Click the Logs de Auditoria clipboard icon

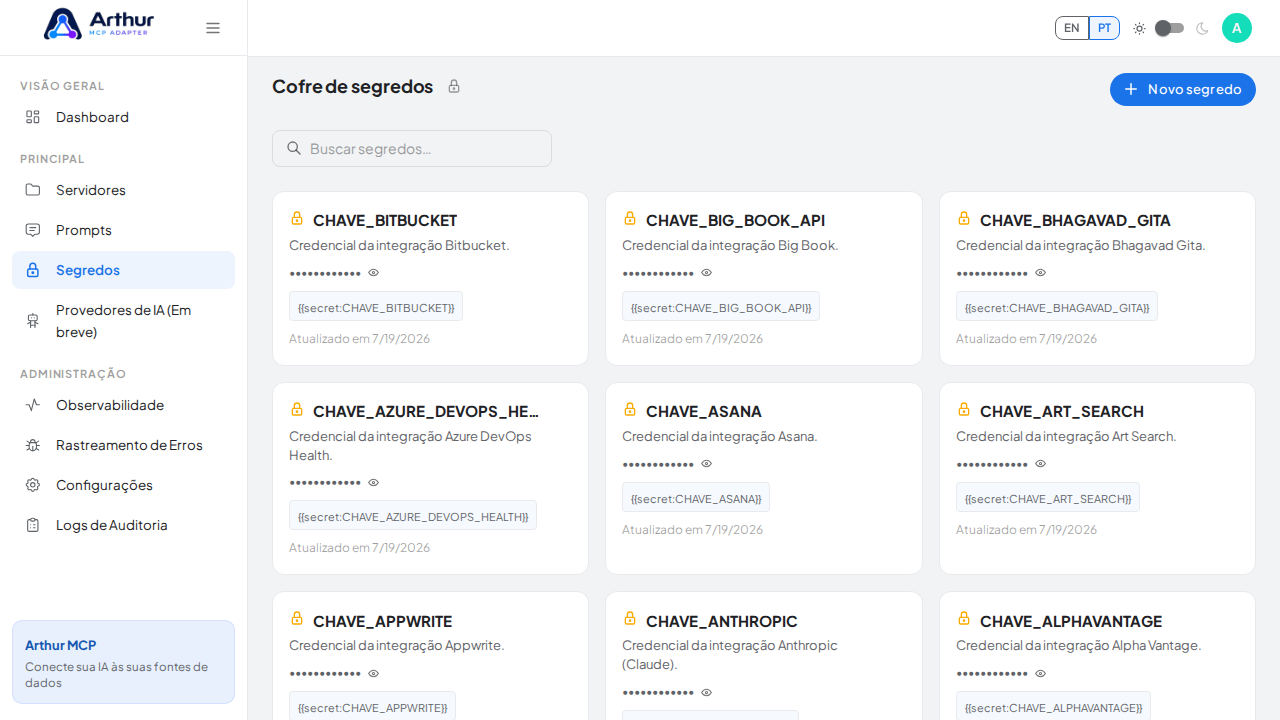pos(33,525)
